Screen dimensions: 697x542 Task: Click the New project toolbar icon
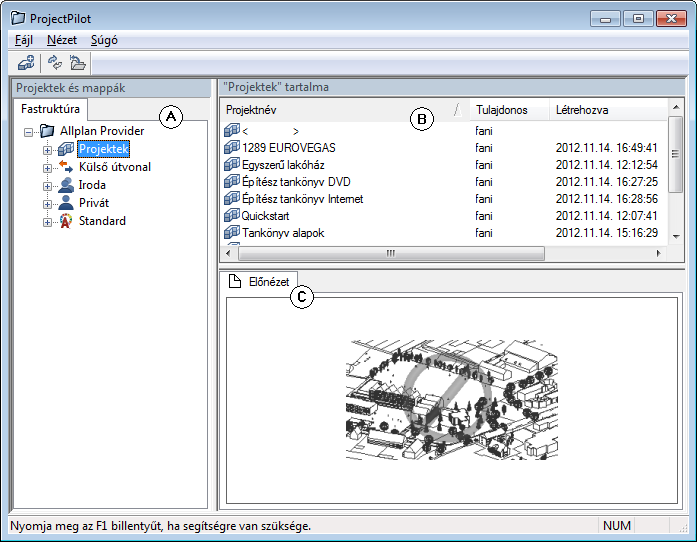[x=26, y=63]
